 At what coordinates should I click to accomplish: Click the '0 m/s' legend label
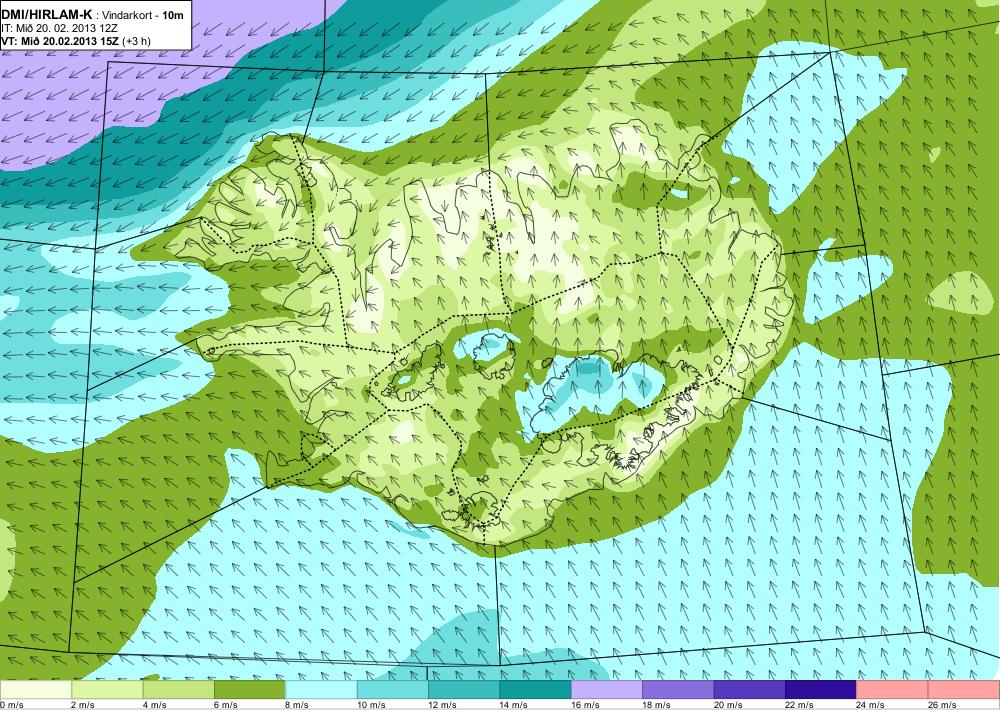pyautogui.click(x=12, y=705)
